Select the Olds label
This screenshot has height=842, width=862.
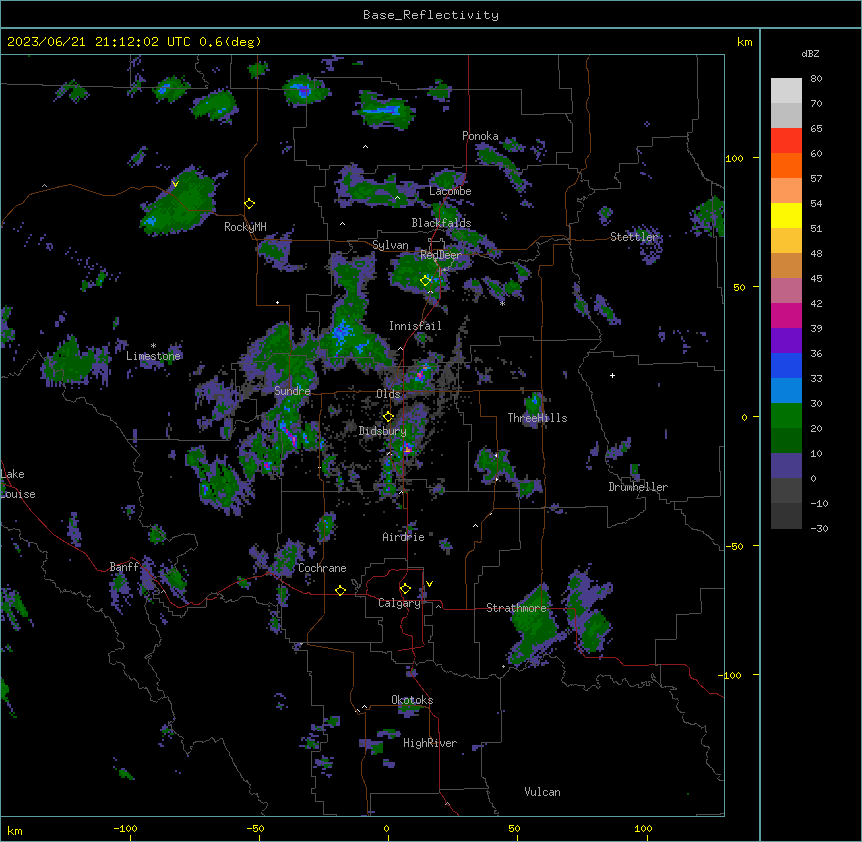point(388,394)
